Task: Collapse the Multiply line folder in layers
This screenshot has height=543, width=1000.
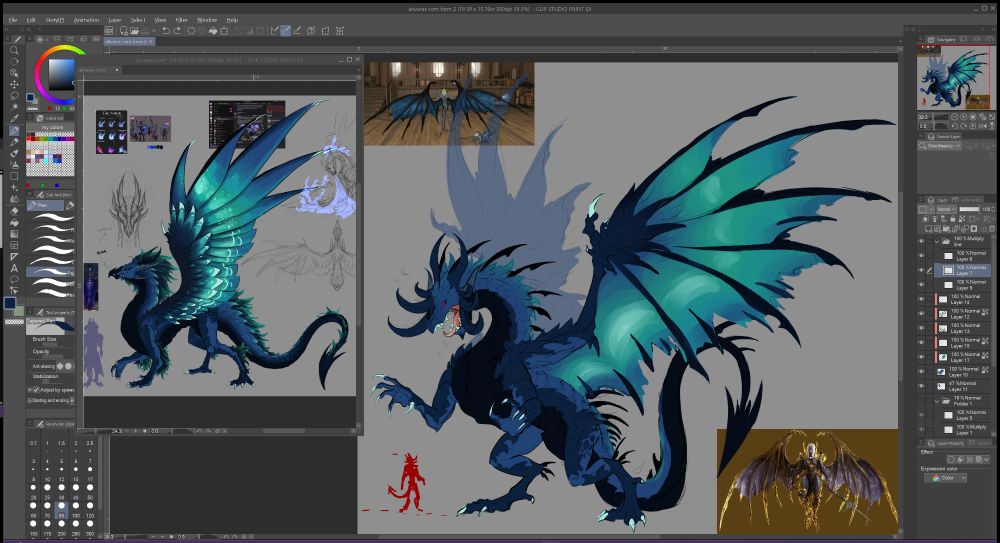Action: (x=937, y=241)
